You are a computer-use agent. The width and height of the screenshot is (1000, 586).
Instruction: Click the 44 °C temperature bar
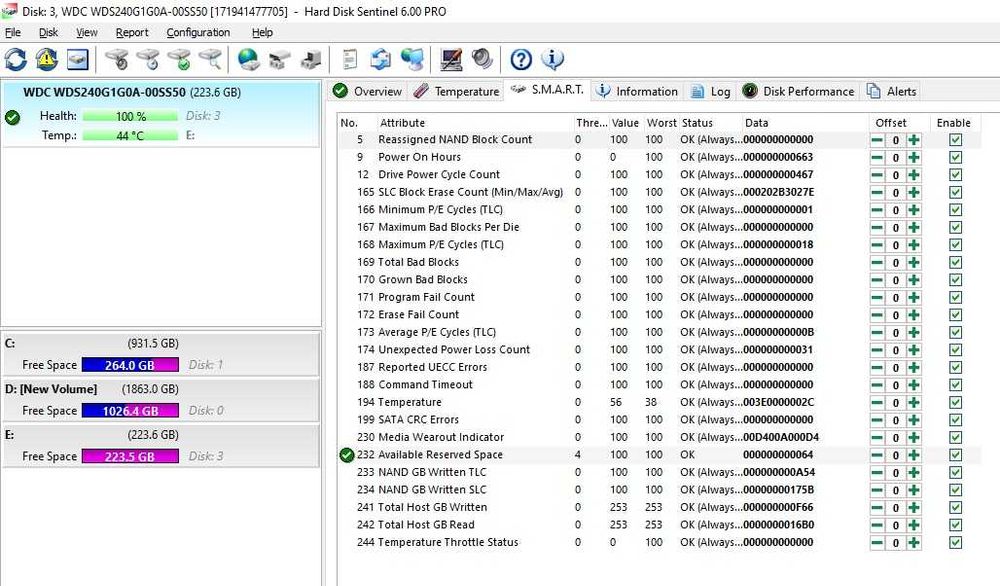coord(130,135)
